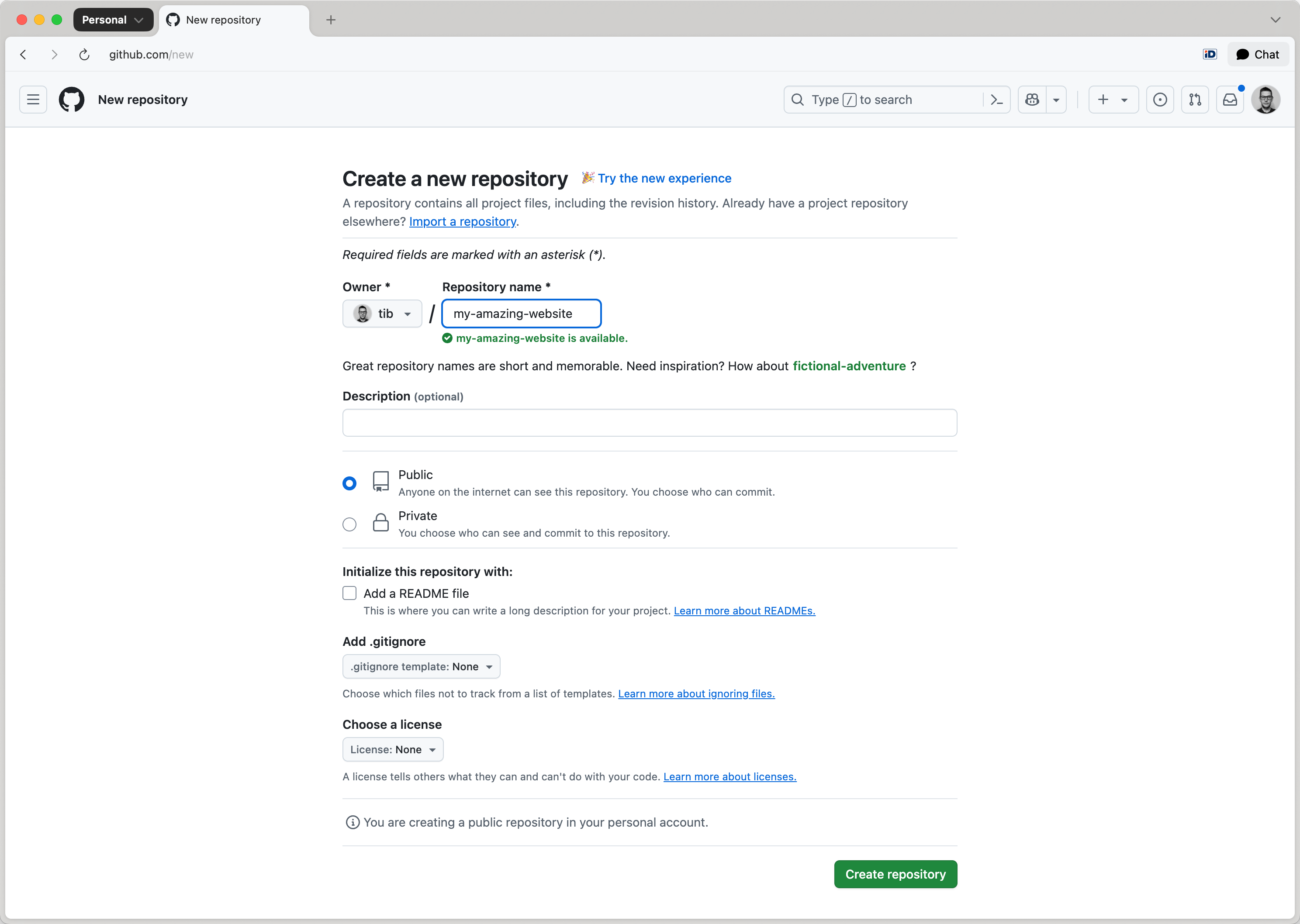The width and height of the screenshot is (1300, 924).
Task: Click the Description input field
Action: point(649,422)
